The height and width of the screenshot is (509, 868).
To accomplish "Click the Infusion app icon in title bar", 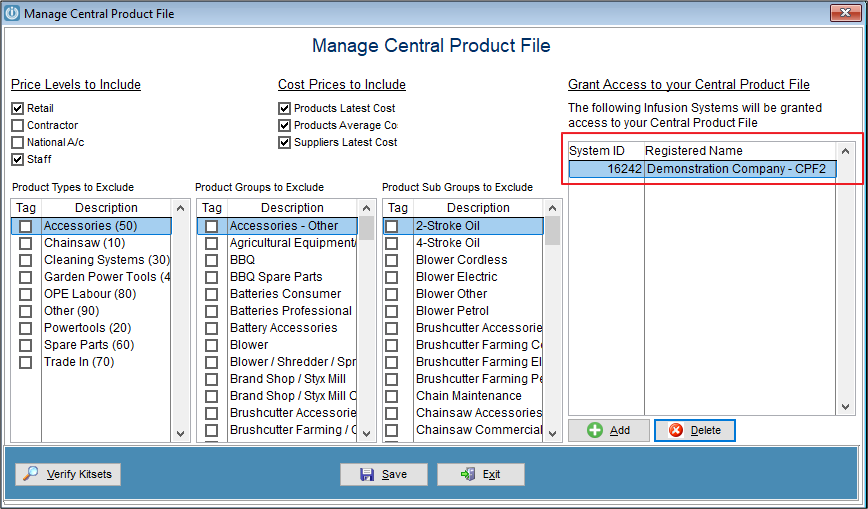I will coord(12,13).
